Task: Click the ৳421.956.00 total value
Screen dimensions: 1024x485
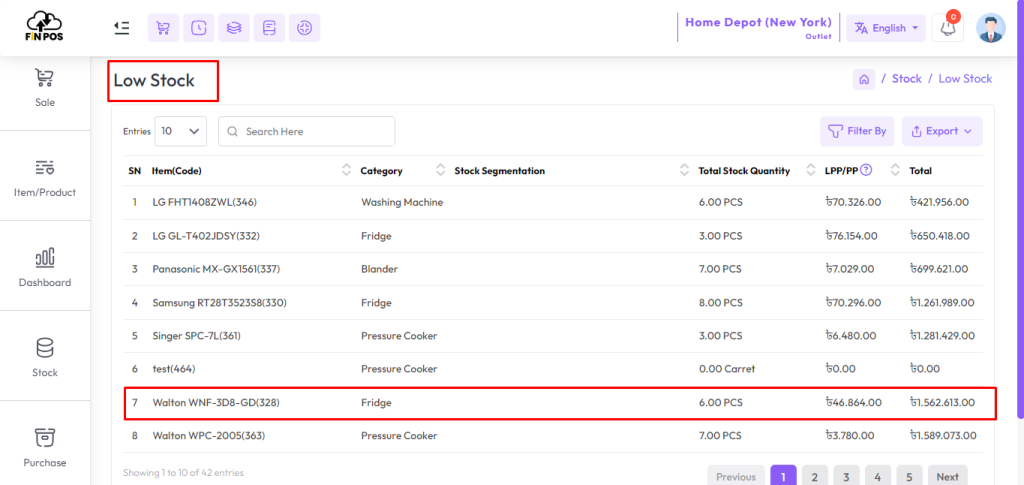Action: point(939,202)
